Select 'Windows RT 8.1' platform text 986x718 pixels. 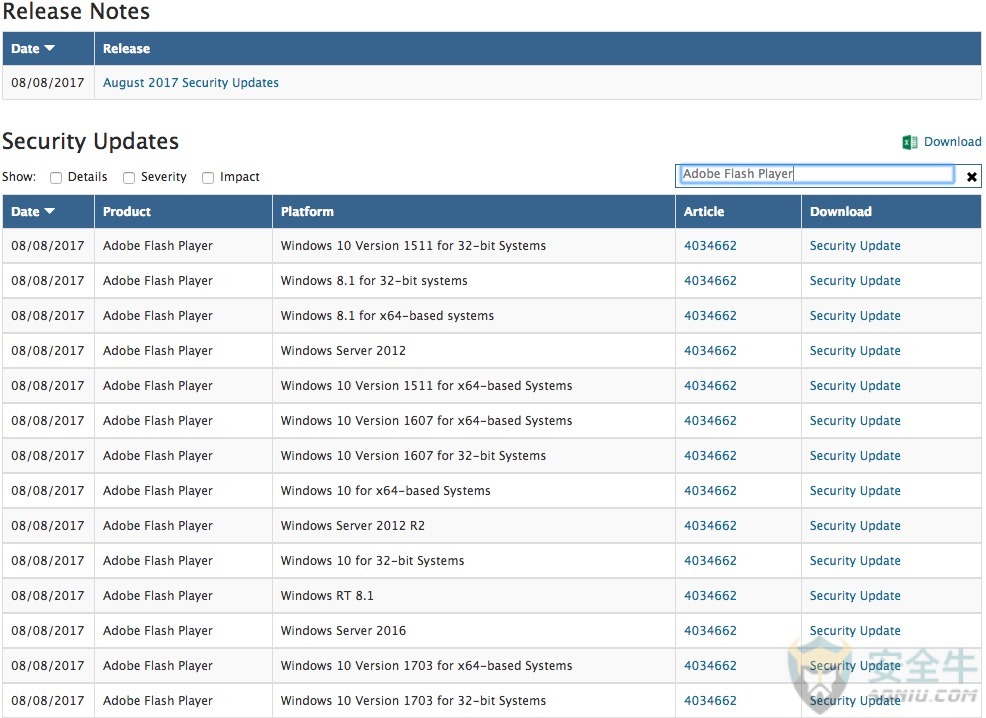[327, 596]
